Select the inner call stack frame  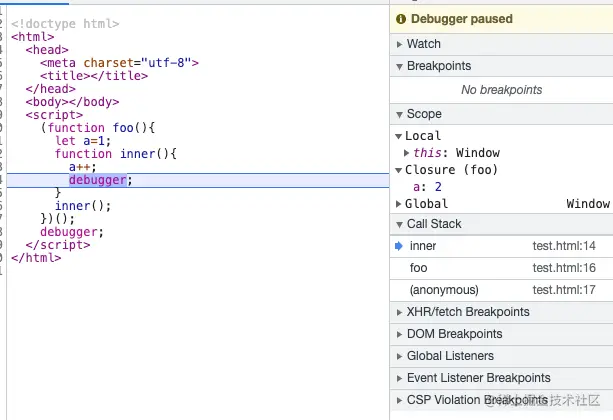pyautogui.click(x=423, y=246)
